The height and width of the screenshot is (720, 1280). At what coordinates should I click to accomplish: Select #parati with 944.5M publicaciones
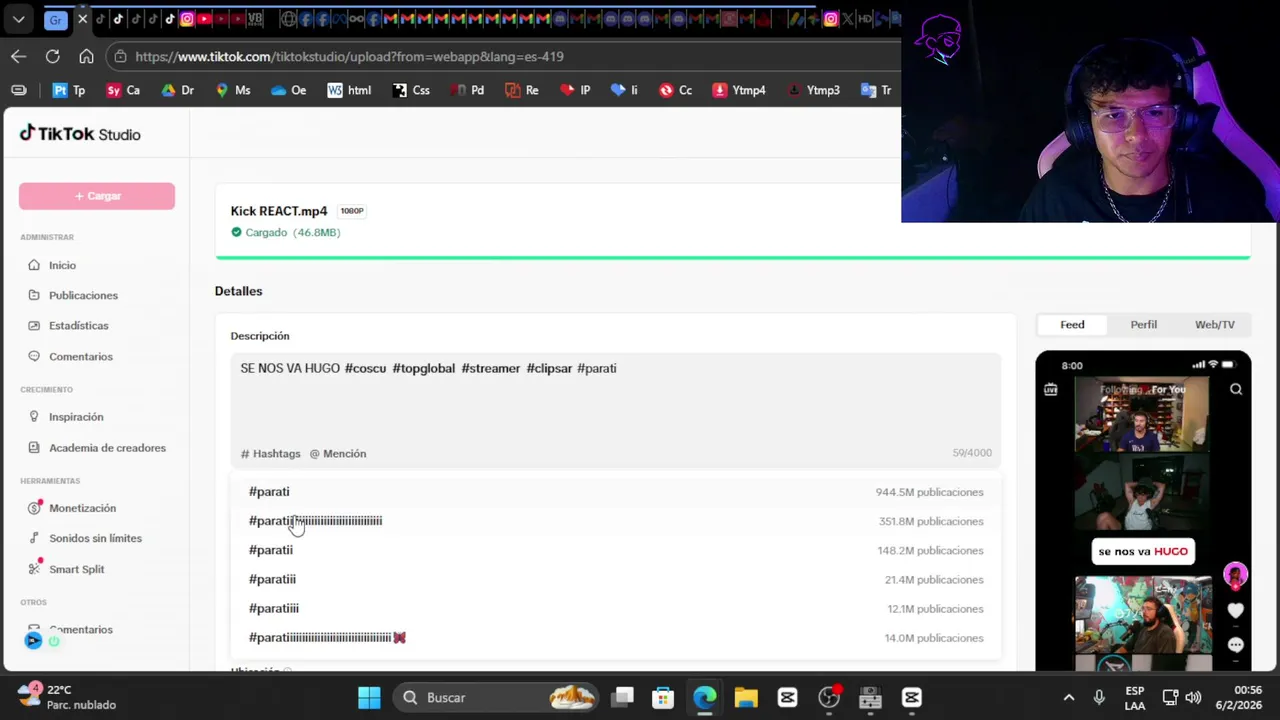[x=616, y=492]
